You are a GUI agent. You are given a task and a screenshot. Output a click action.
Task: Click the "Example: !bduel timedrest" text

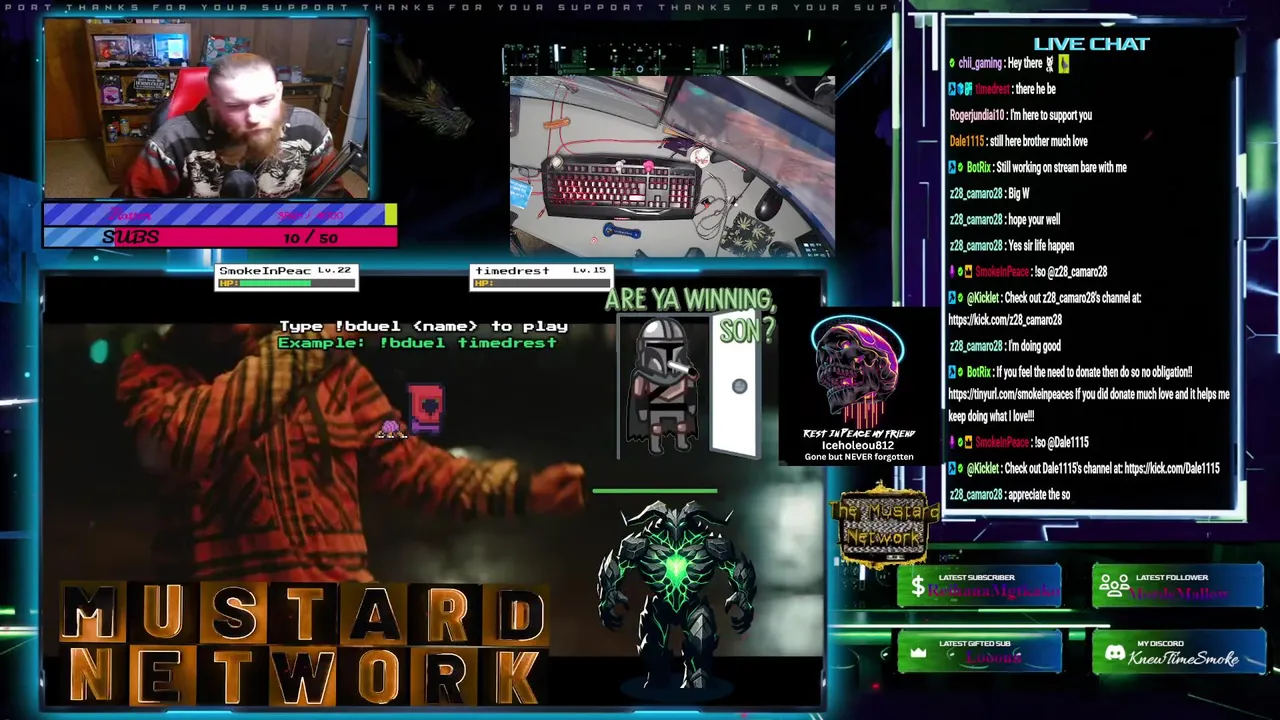click(417, 342)
